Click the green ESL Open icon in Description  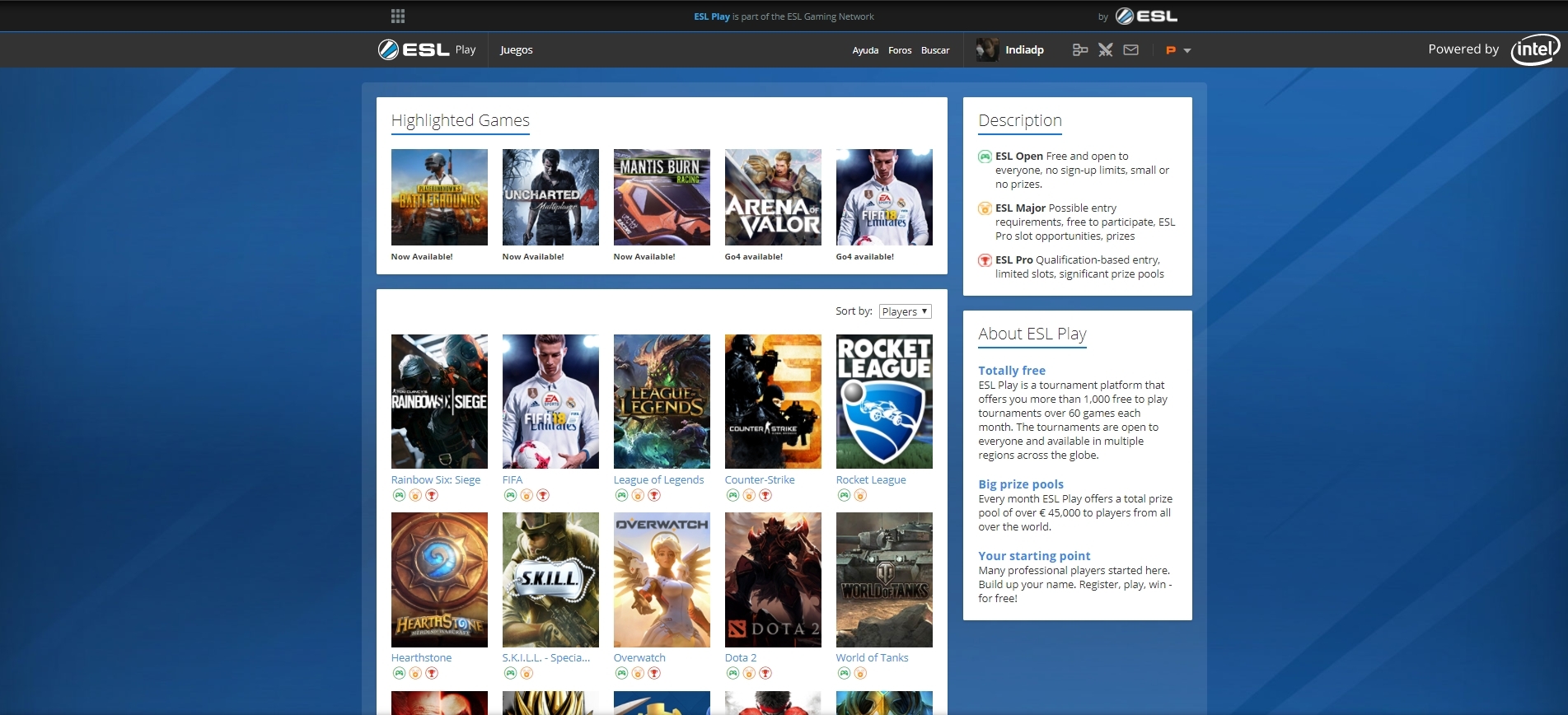pyautogui.click(x=985, y=157)
